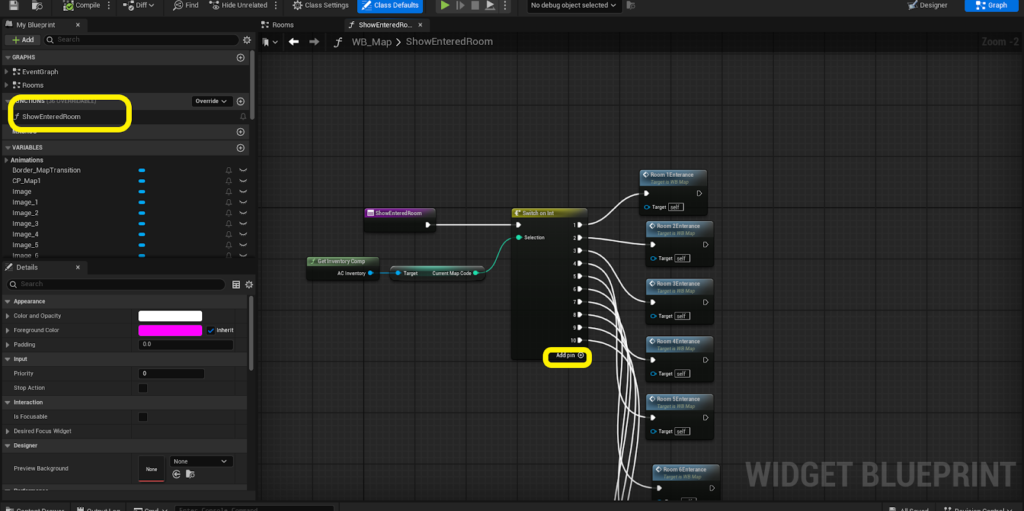Enable the Stop Action checkbox

click(143, 388)
